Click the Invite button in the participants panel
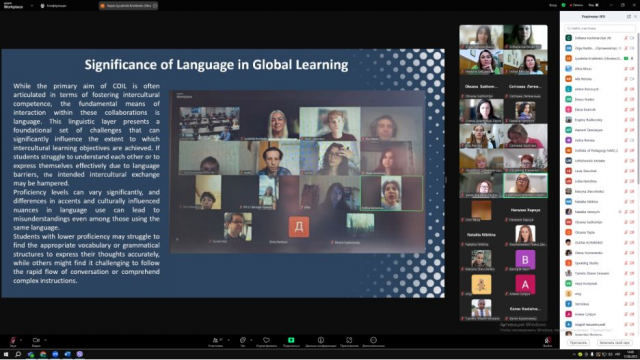 (578, 343)
